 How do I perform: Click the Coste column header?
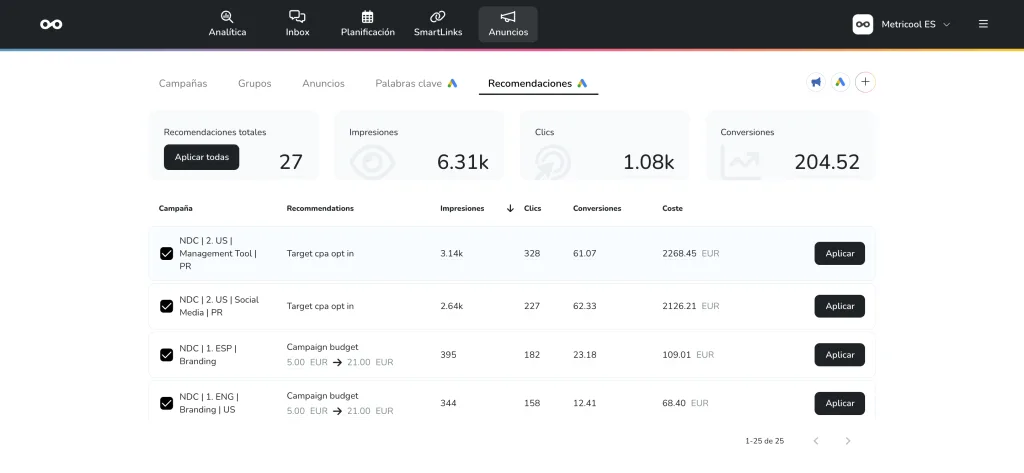pyautogui.click(x=672, y=209)
